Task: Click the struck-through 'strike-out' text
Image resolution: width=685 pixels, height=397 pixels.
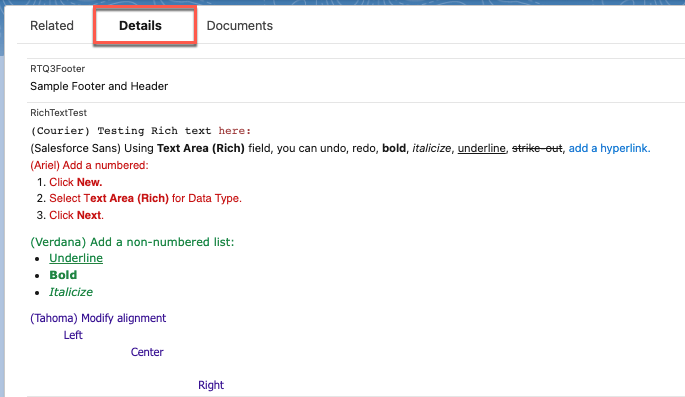Action: tap(537, 148)
